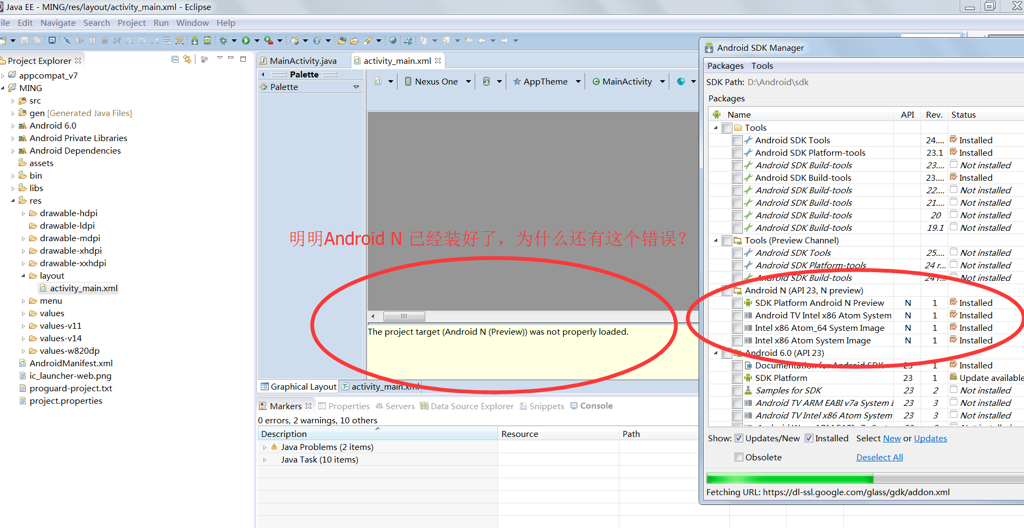Screen dimensions: 1024x528
Task: Open the Web Browser globe icon
Action: pos(393,41)
